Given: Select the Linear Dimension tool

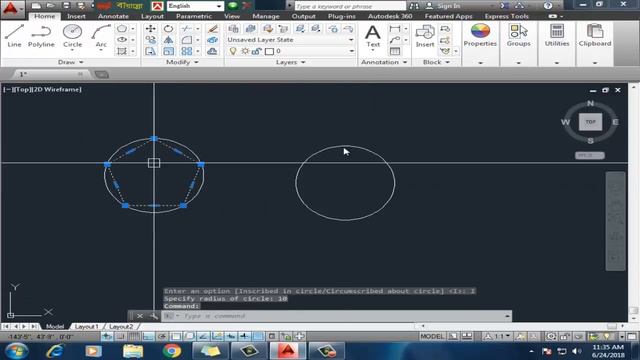Looking at the screenshot, I should pos(395,29).
